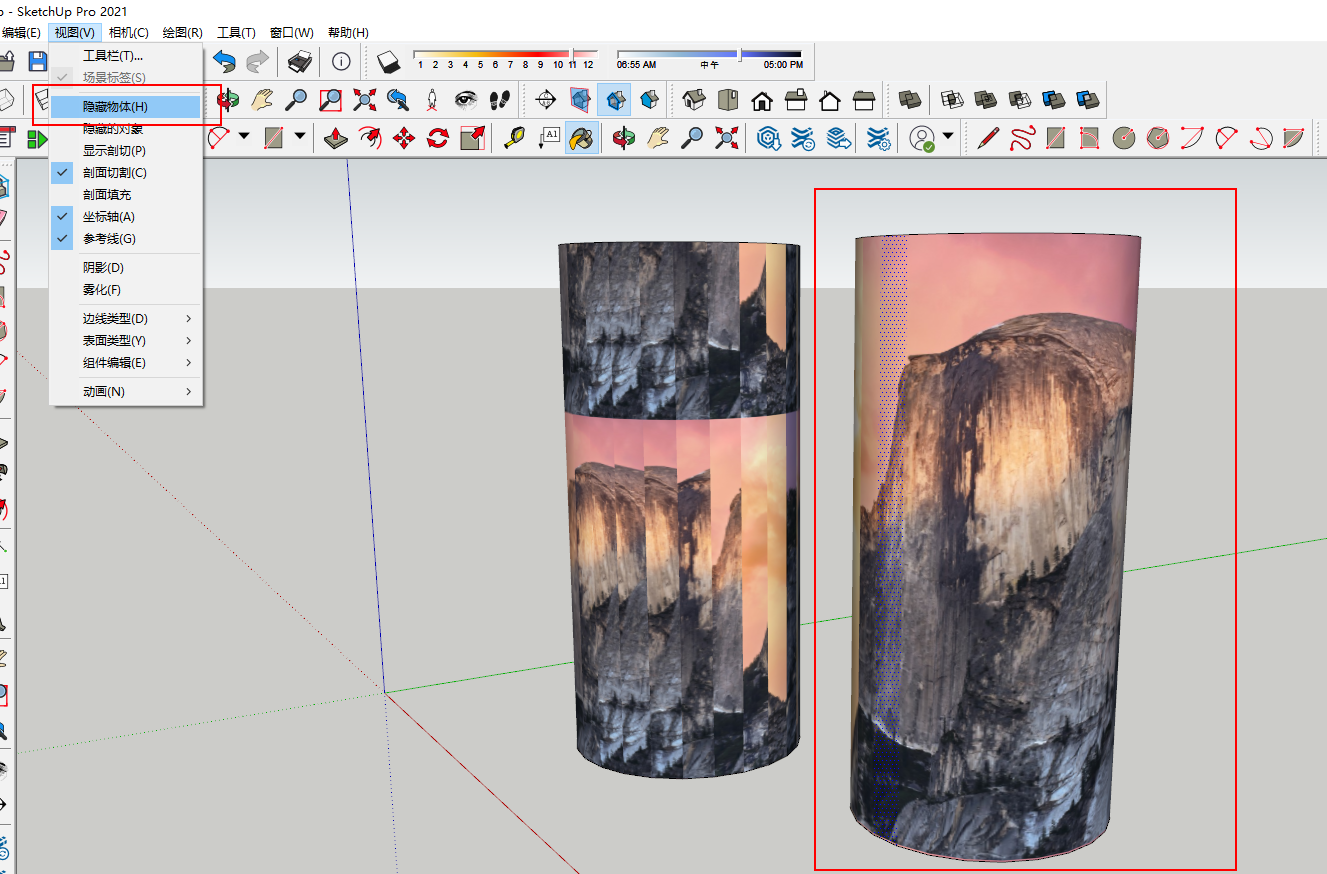The image size is (1327, 874).
Task: Open the 编辑(E) menu
Action: coord(21,33)
